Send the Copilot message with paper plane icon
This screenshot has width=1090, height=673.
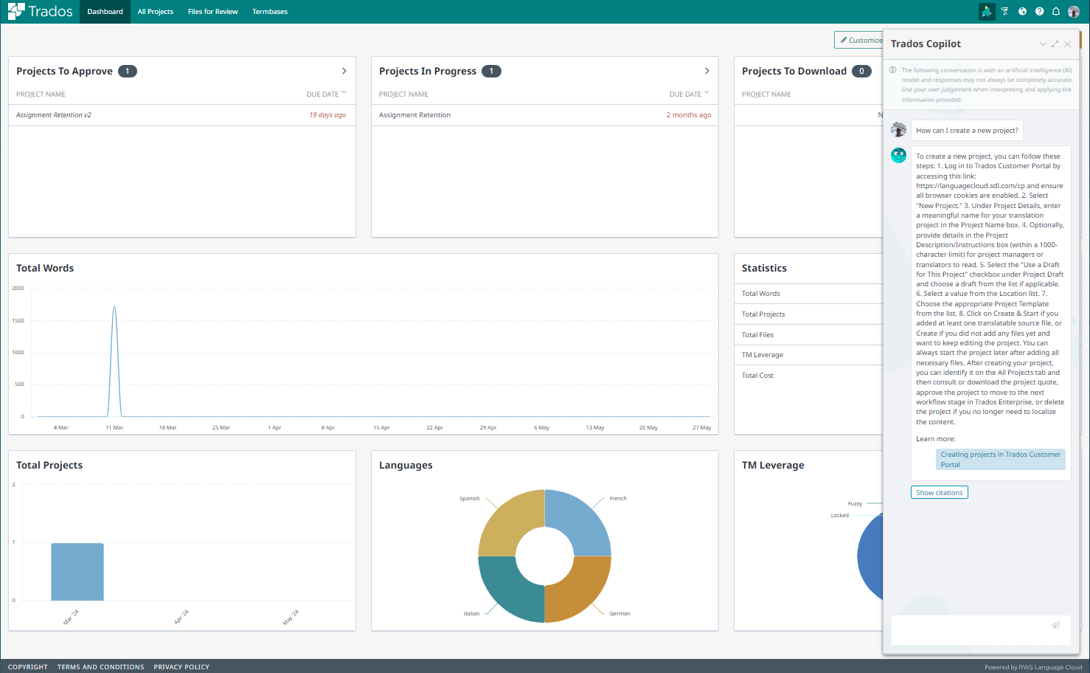[x=1055, y=625]
